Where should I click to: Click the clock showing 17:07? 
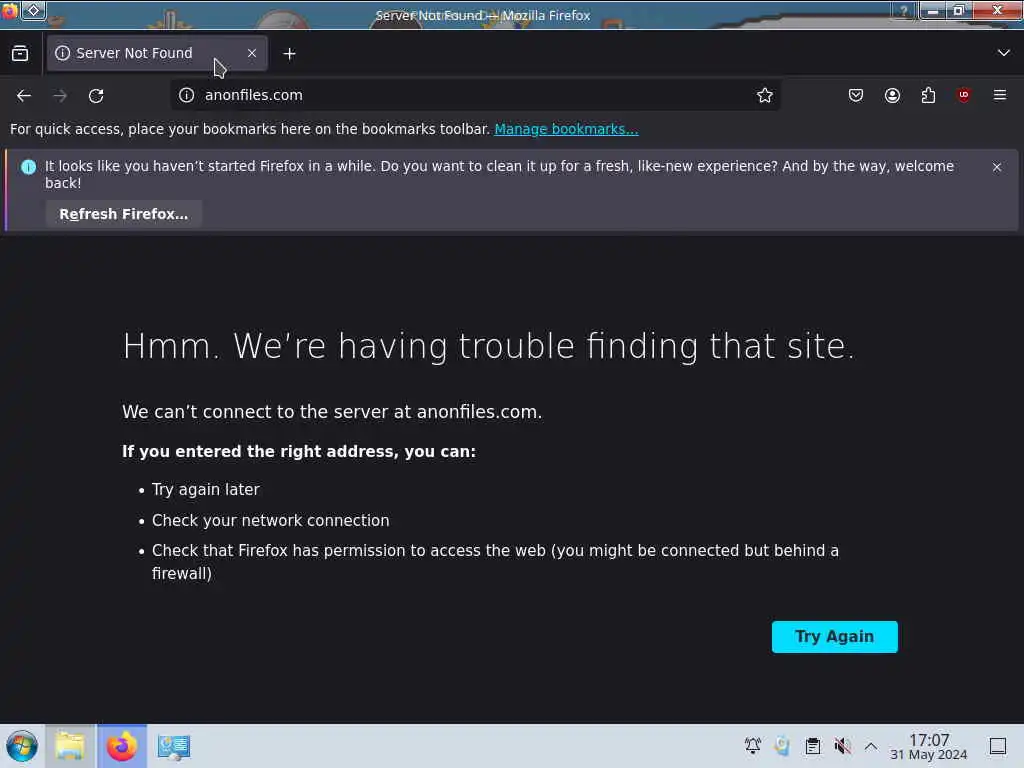929,746
